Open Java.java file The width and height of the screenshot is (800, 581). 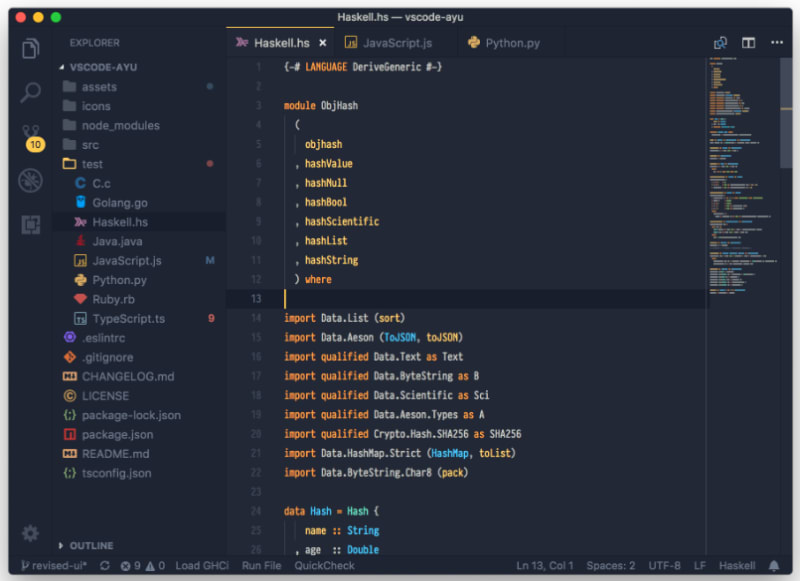point(139,241)
